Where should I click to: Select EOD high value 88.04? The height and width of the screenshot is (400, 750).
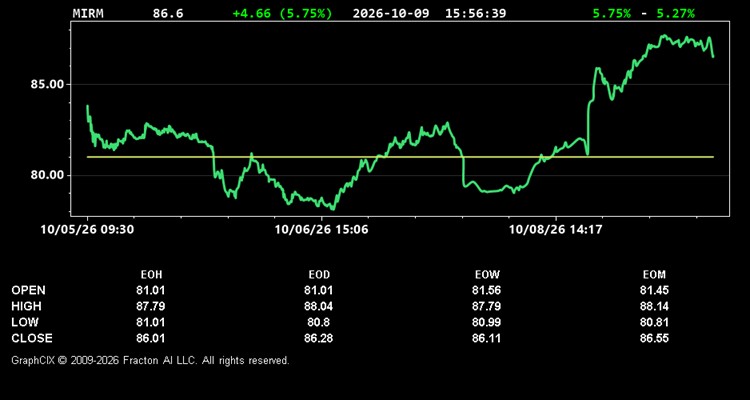(x=319, y=306)
